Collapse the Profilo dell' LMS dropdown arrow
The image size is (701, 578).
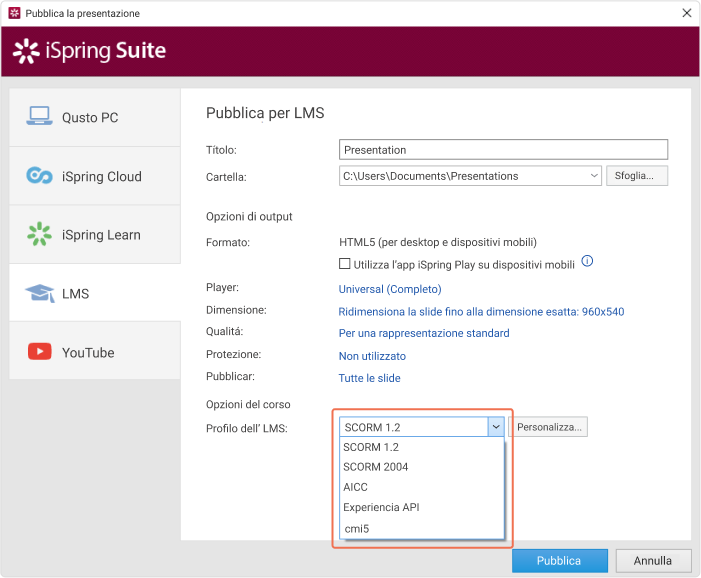[x=496, y=427]
